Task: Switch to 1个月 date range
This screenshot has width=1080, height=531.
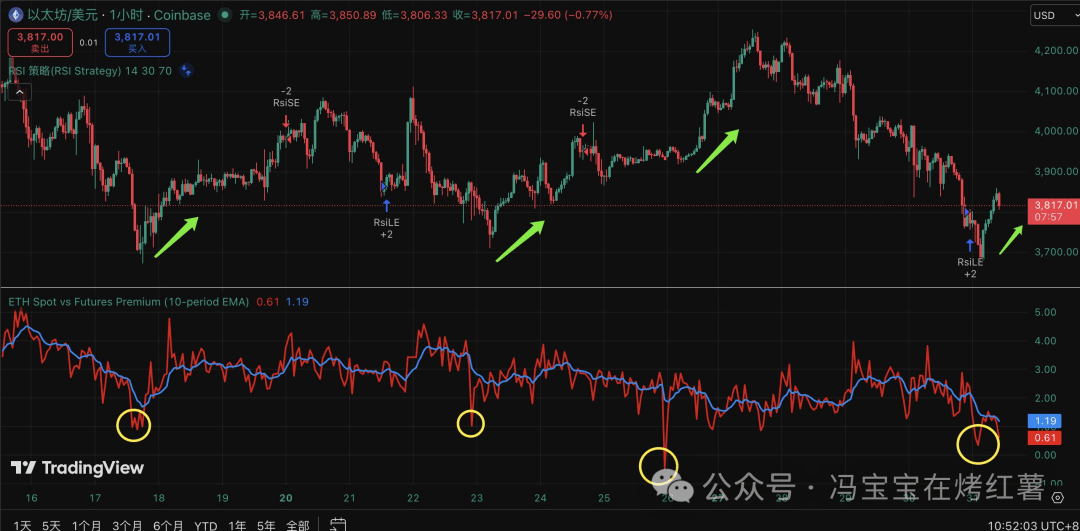Action: click(87, 525)
